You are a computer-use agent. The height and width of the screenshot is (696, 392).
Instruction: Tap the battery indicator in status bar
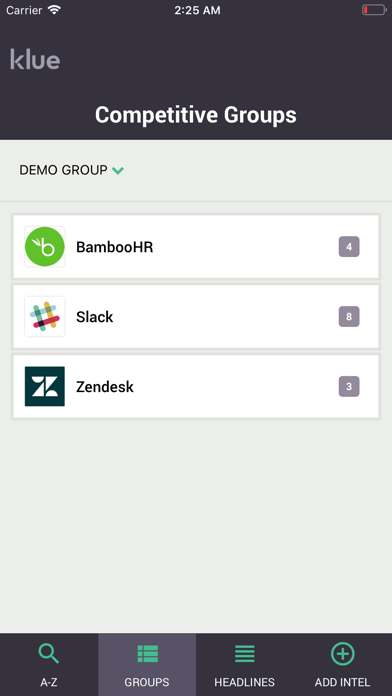tap(374, 10)
